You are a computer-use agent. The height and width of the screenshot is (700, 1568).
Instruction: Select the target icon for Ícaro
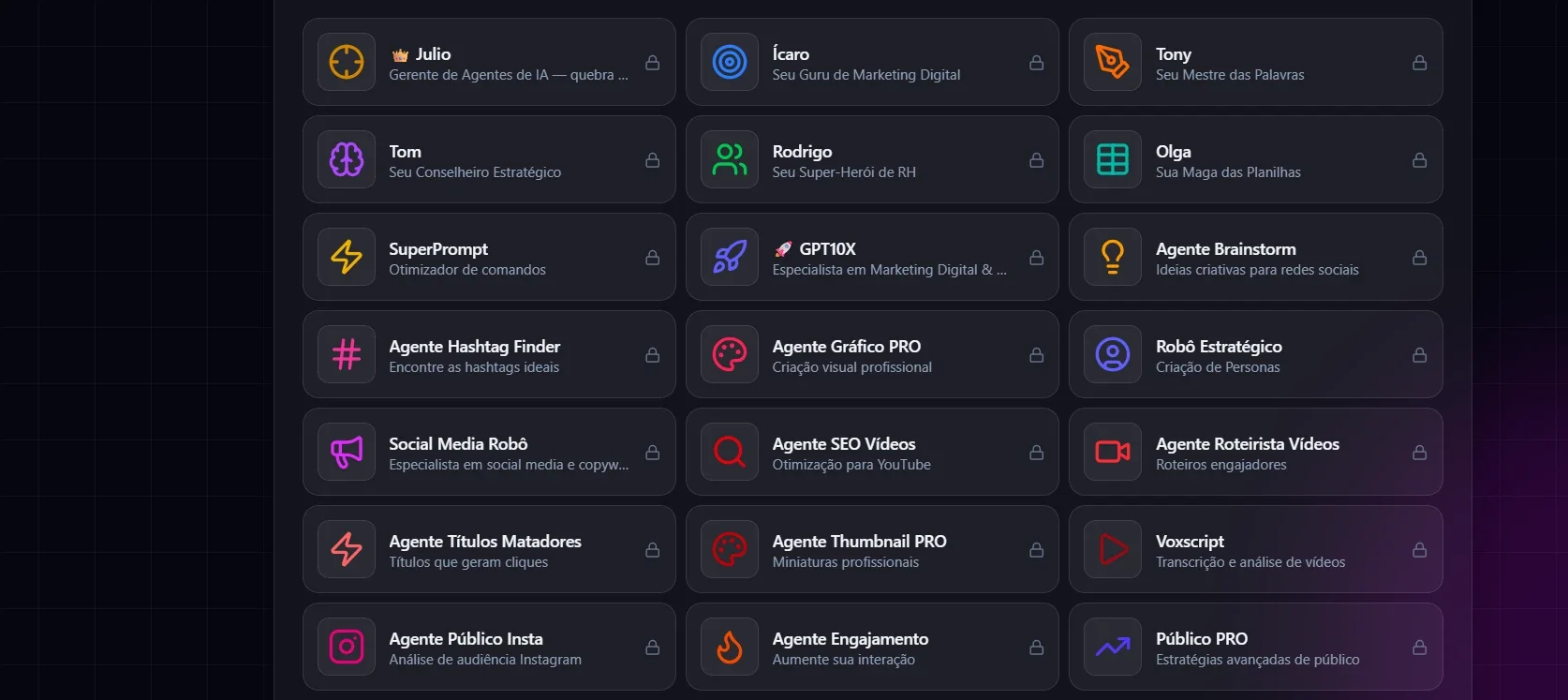(730, 62)
